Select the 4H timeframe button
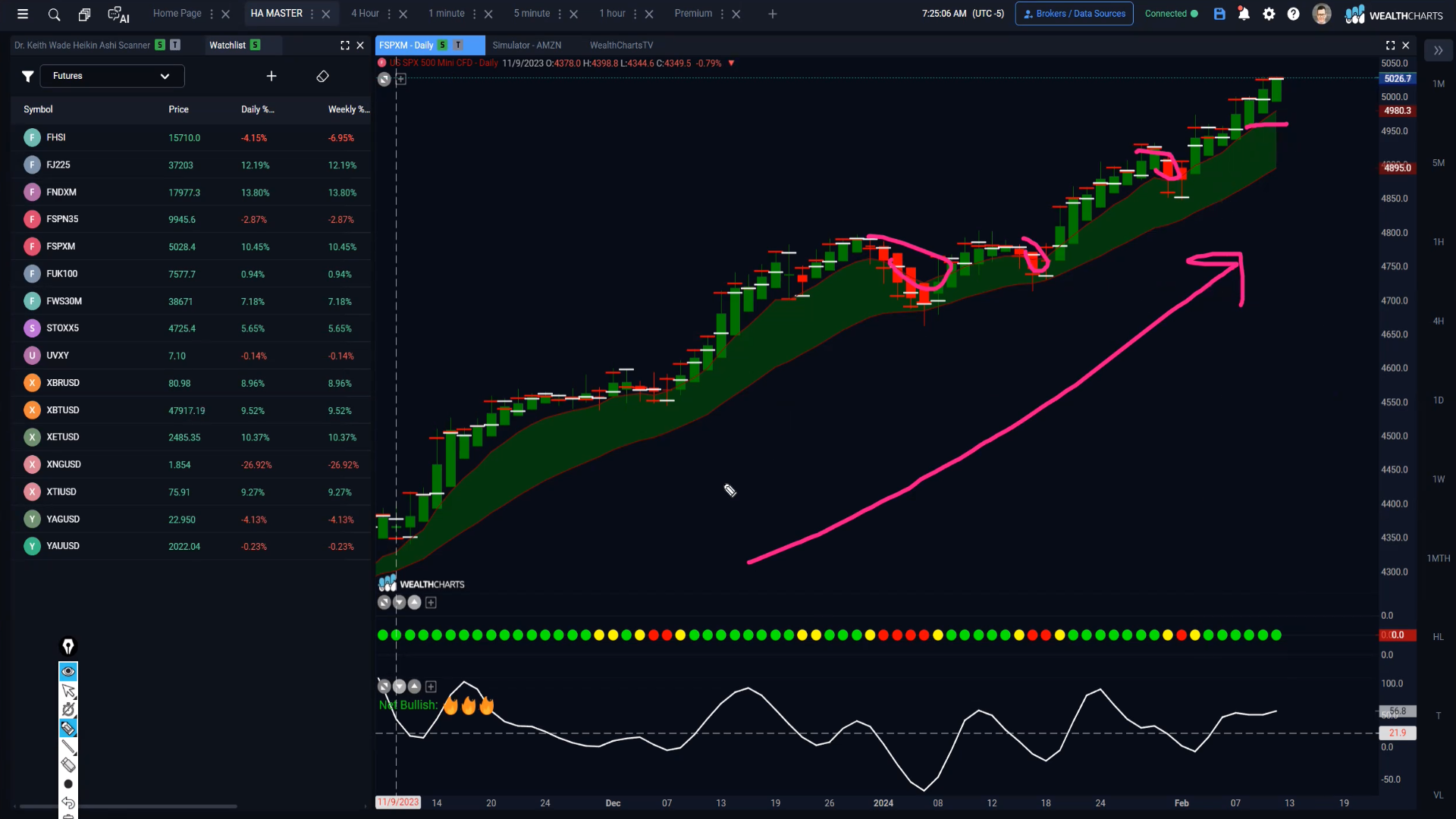The width and height of the screenshot is (1456, 819). pos(1439,321)
